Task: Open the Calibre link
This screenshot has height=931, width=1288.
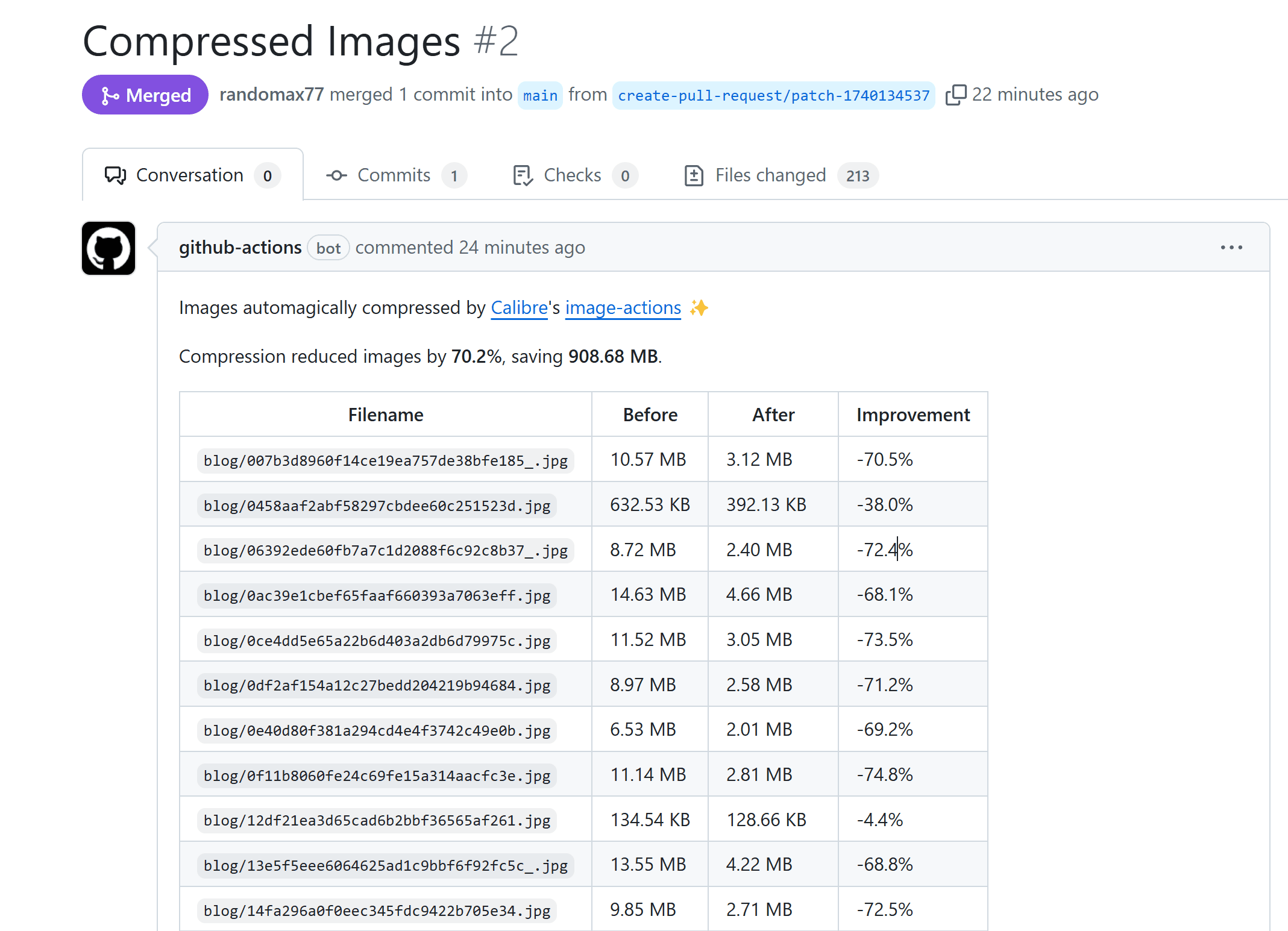Action: (x=519, y=308)
